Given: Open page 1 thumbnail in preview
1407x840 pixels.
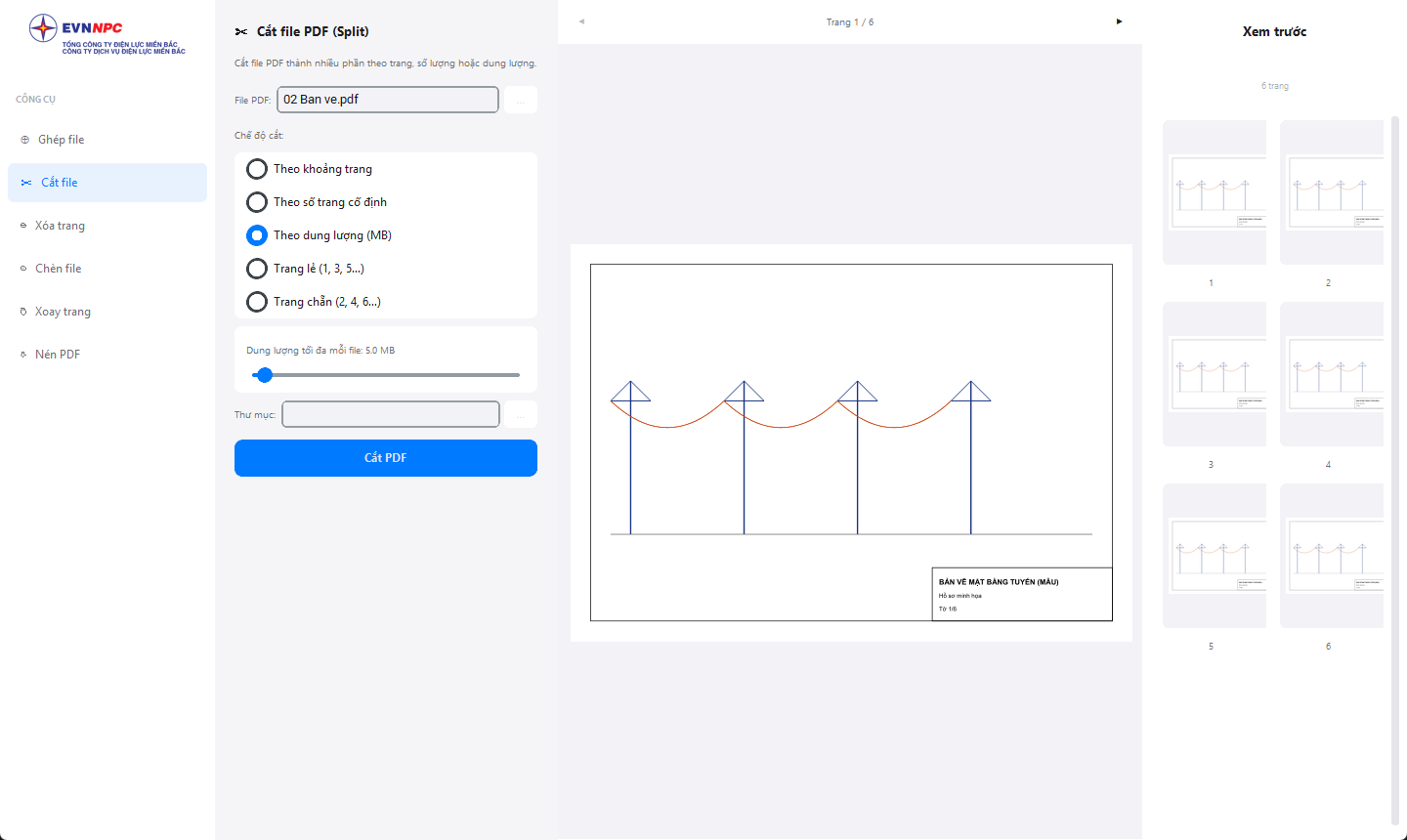Looking at the screenshot, I should click(1215, 192).
